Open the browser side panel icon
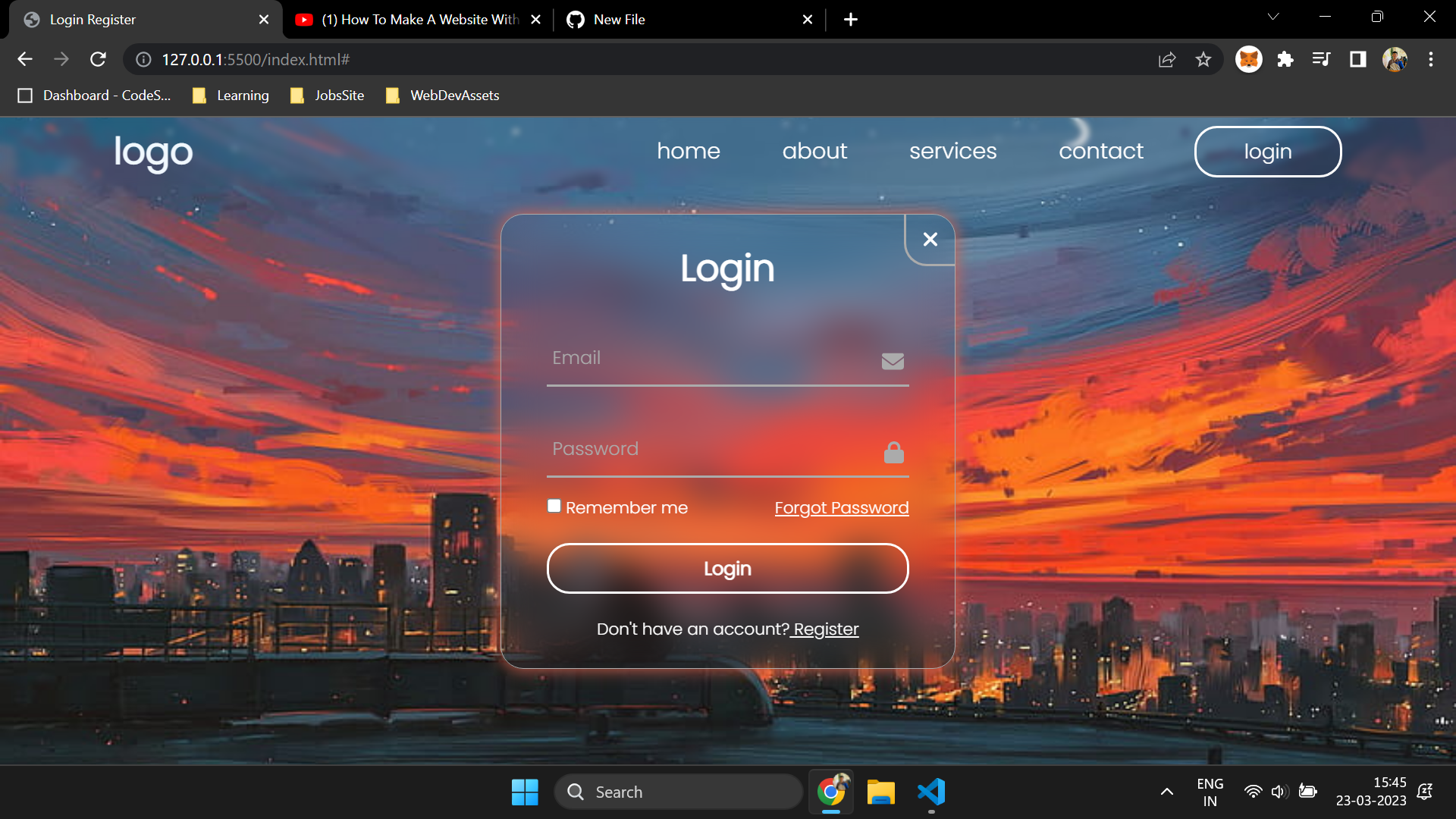The image size is (1456, 819). click(x=1357, y=59)
